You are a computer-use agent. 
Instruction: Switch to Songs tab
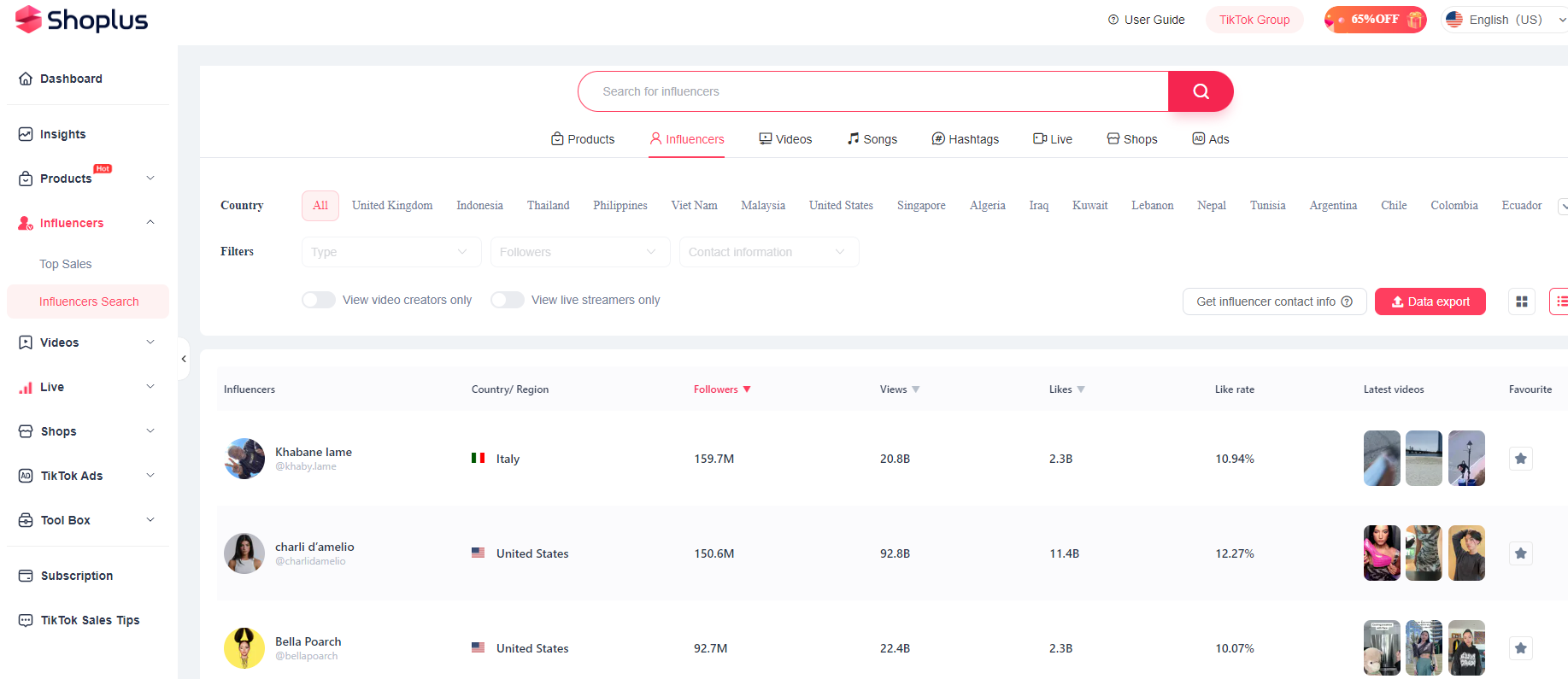(x=872, y=139)
